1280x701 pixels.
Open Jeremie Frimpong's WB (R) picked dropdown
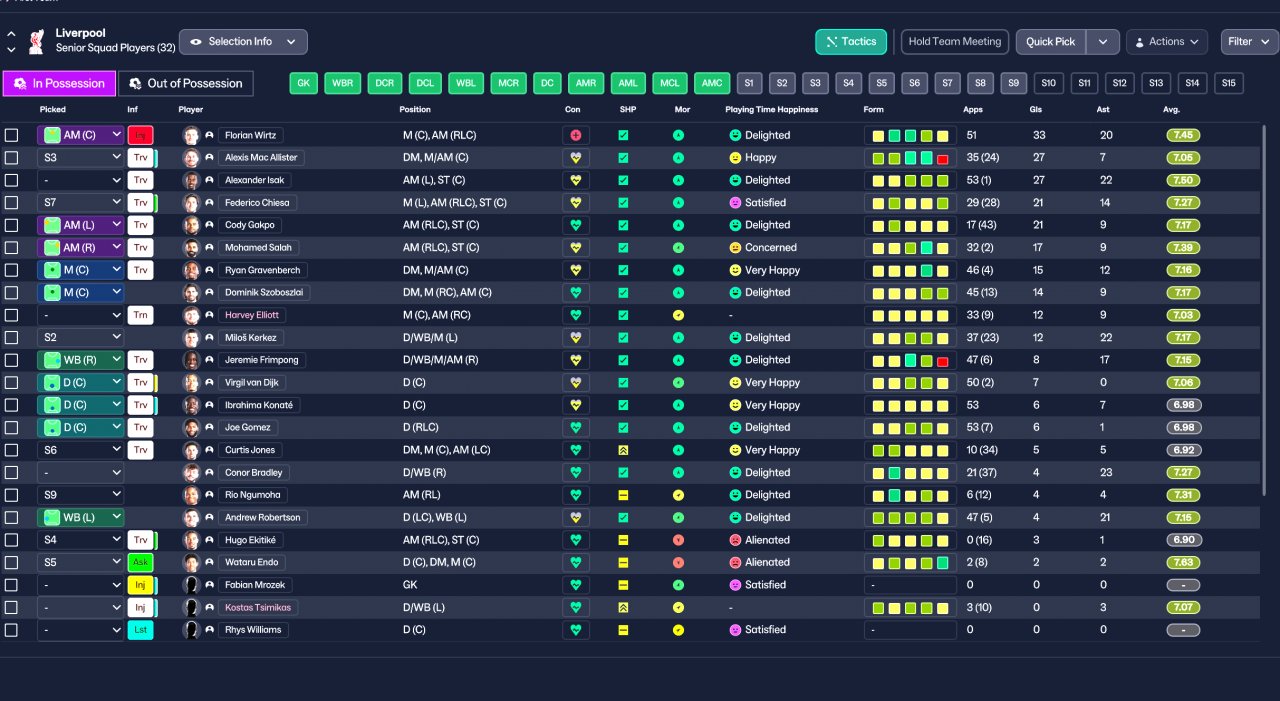click(x=81, y=360)
